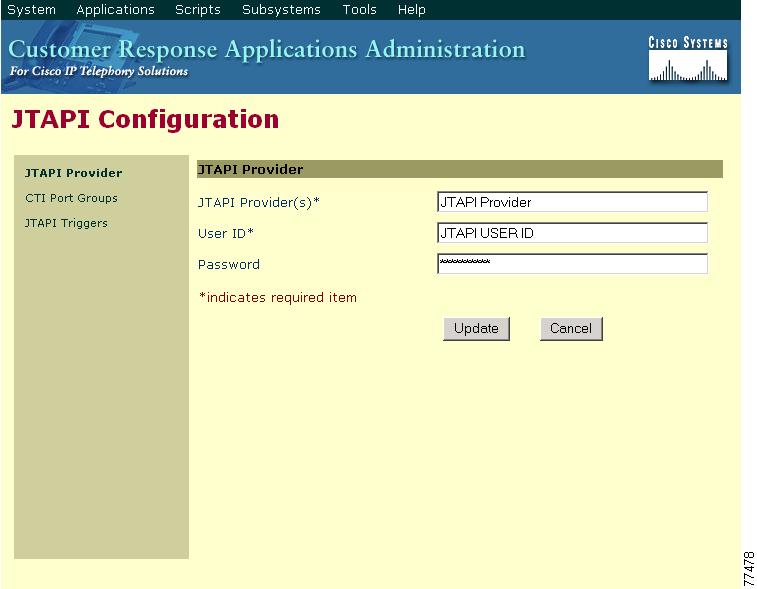Screen dimensions: 757x589
Task: Click the Password input field
Action: click(x=572, y=264)
